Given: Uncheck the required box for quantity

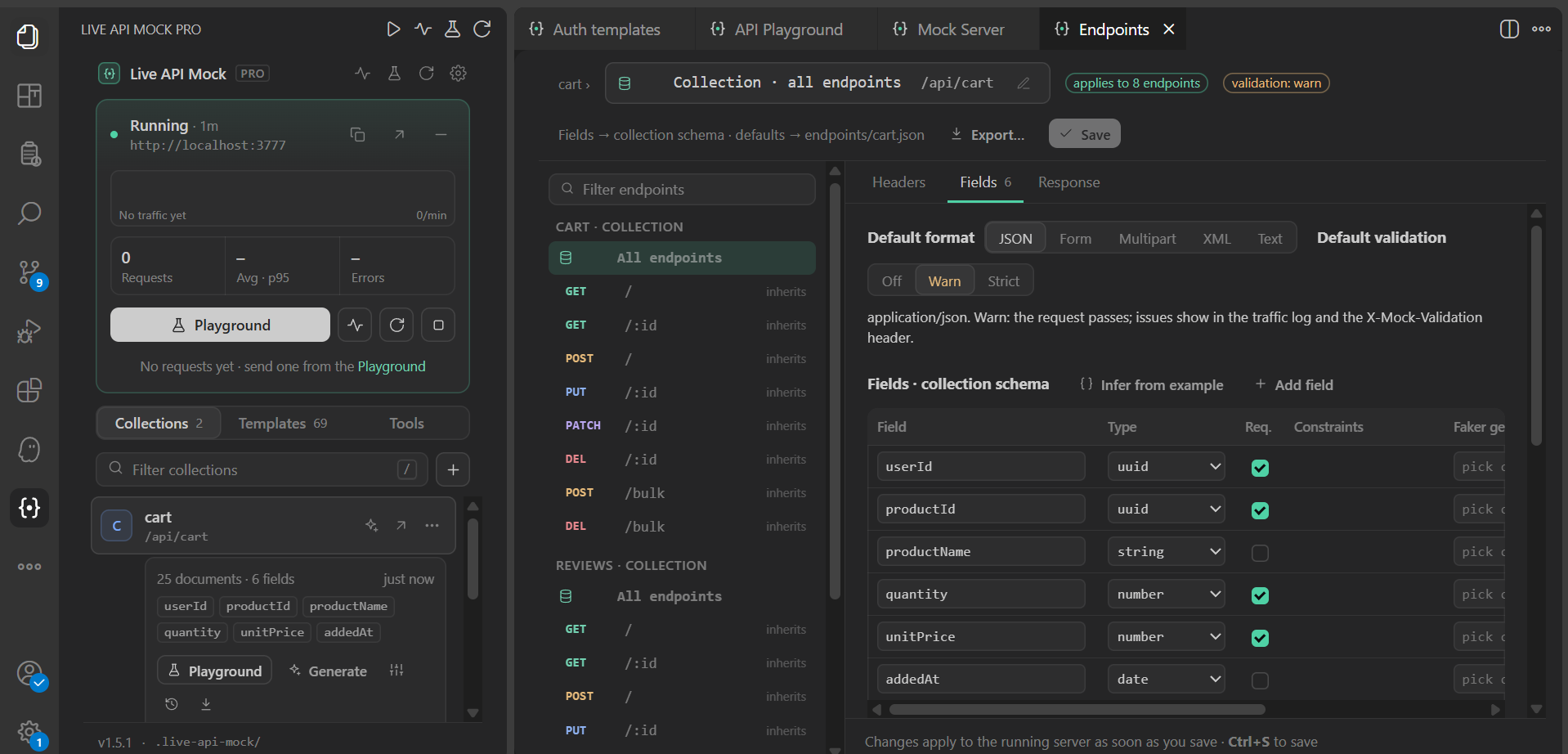Looking at the screenshot, I should click(1260, 595).
